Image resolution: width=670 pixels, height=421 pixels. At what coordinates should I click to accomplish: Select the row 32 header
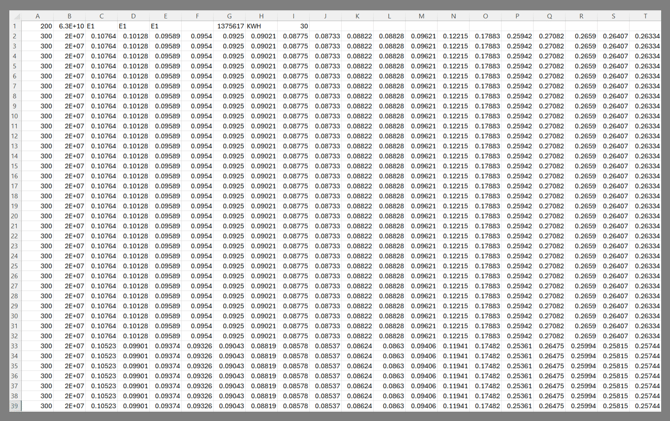[x=15, y=336]
